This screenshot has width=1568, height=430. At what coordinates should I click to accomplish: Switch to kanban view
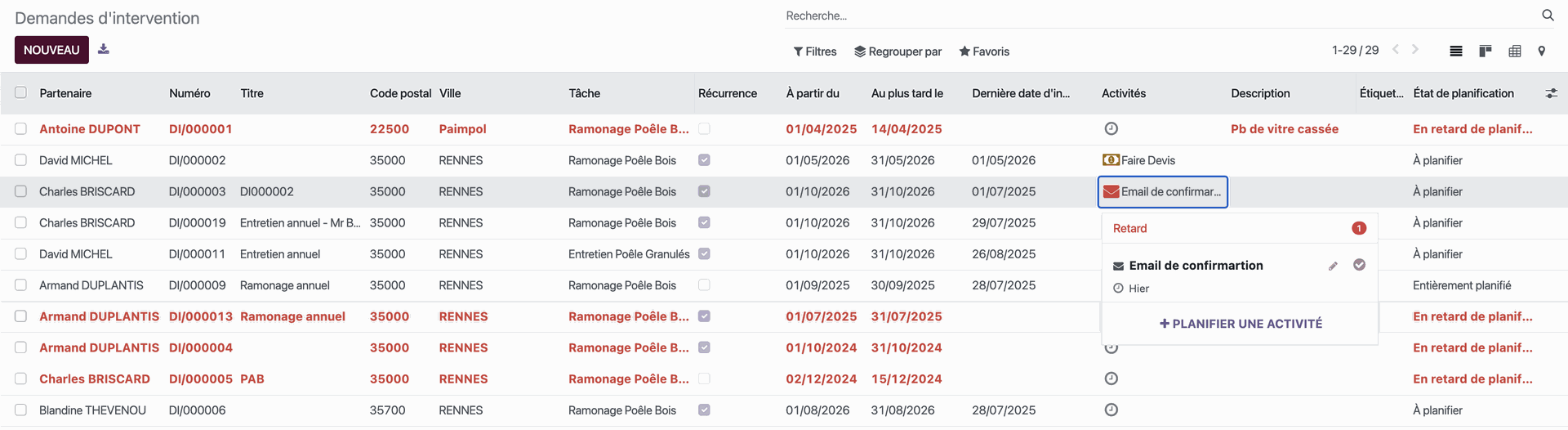tap(1485, 51)
